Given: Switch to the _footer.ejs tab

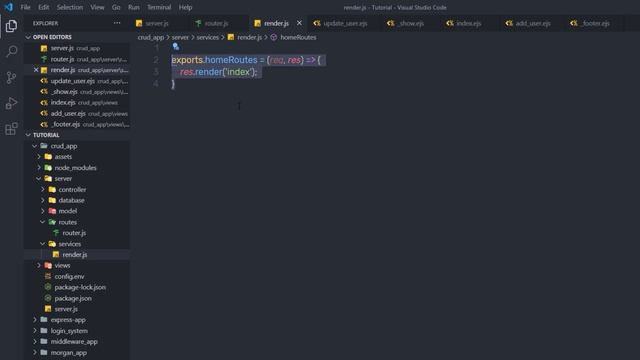Looking at the screenshot, I should [596, 23].
